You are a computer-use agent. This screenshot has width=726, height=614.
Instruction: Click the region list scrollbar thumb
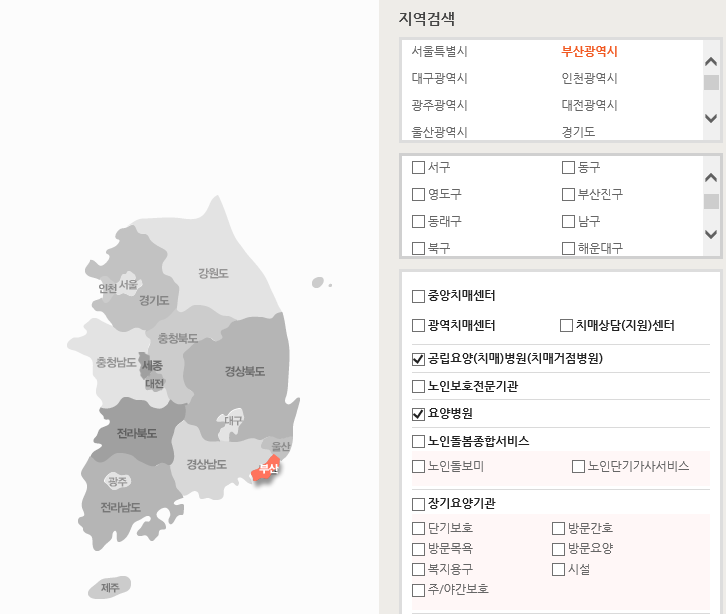pyautogui.click(x=711, y=82)
